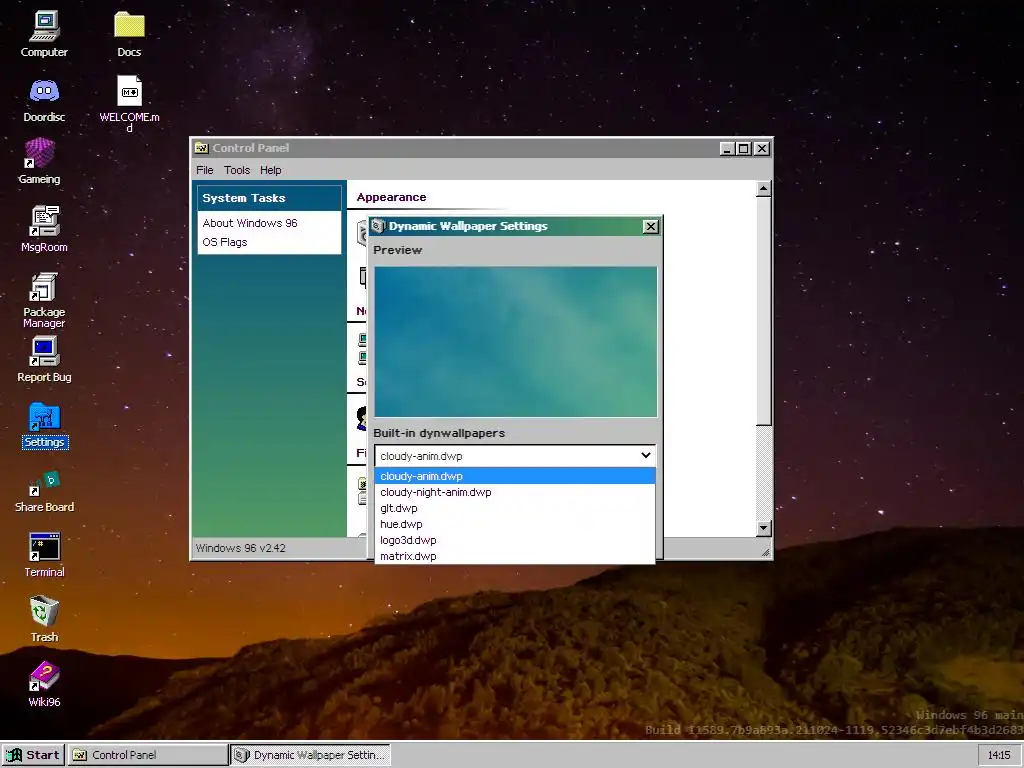Click the Control Panel title bar icon

201,148
